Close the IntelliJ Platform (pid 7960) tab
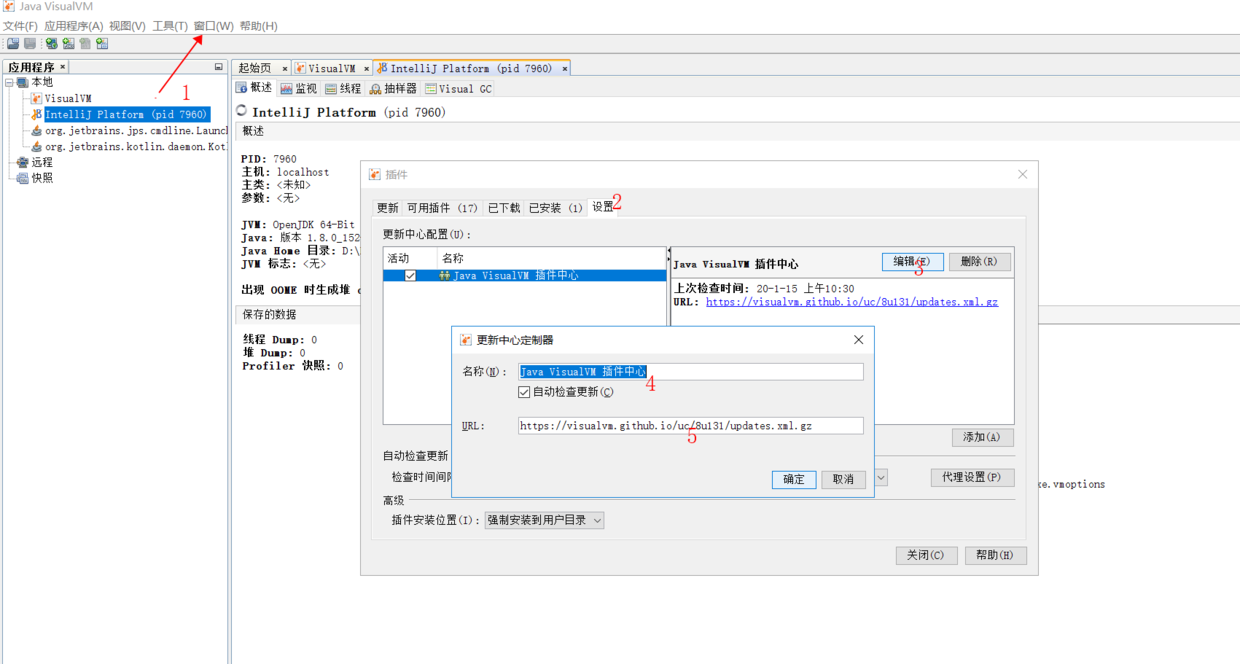Screen dimensions: 1240x664 coord(564,68)
